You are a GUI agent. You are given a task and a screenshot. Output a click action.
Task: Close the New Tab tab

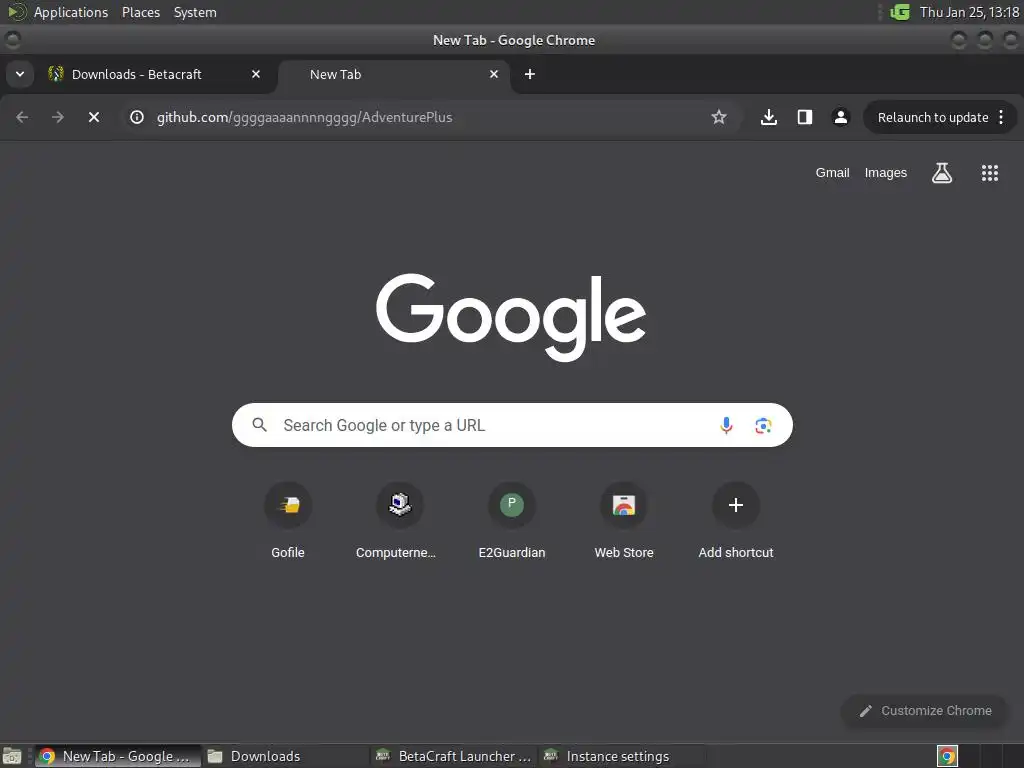[494, 74]
